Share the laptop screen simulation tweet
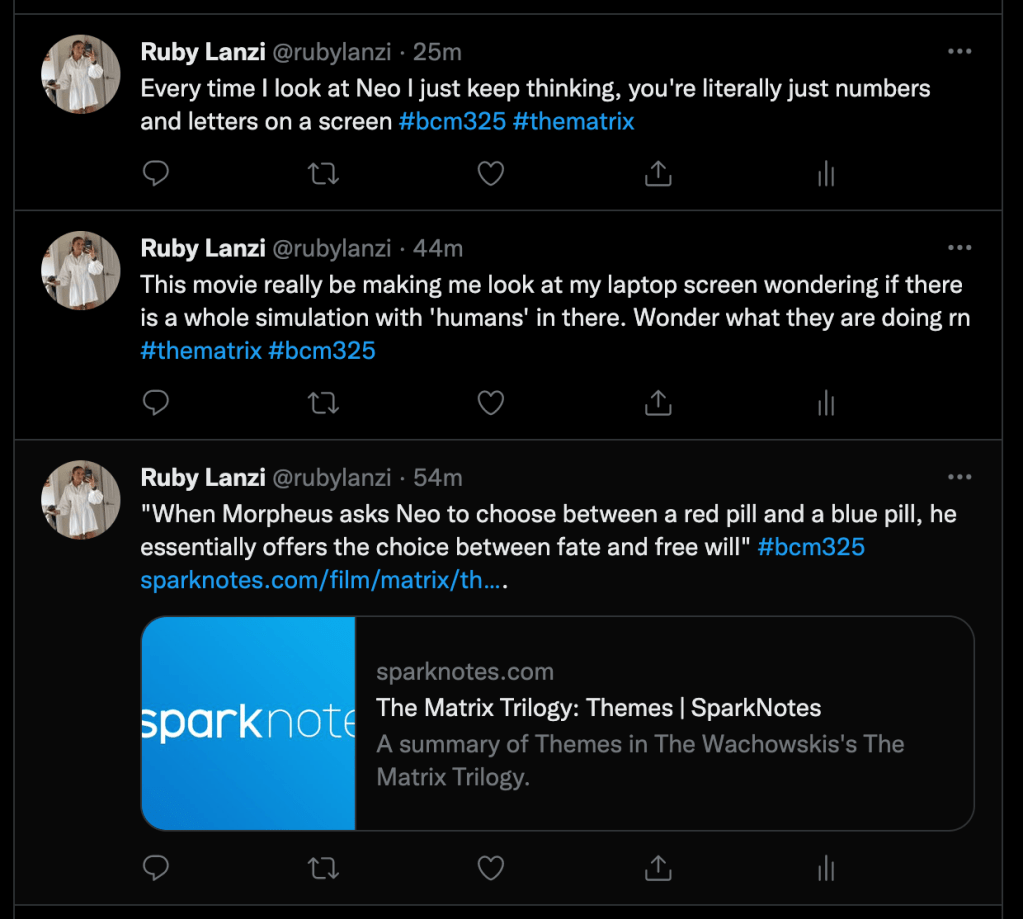Viewport: 1023px width, 919px height. point(657,403)
